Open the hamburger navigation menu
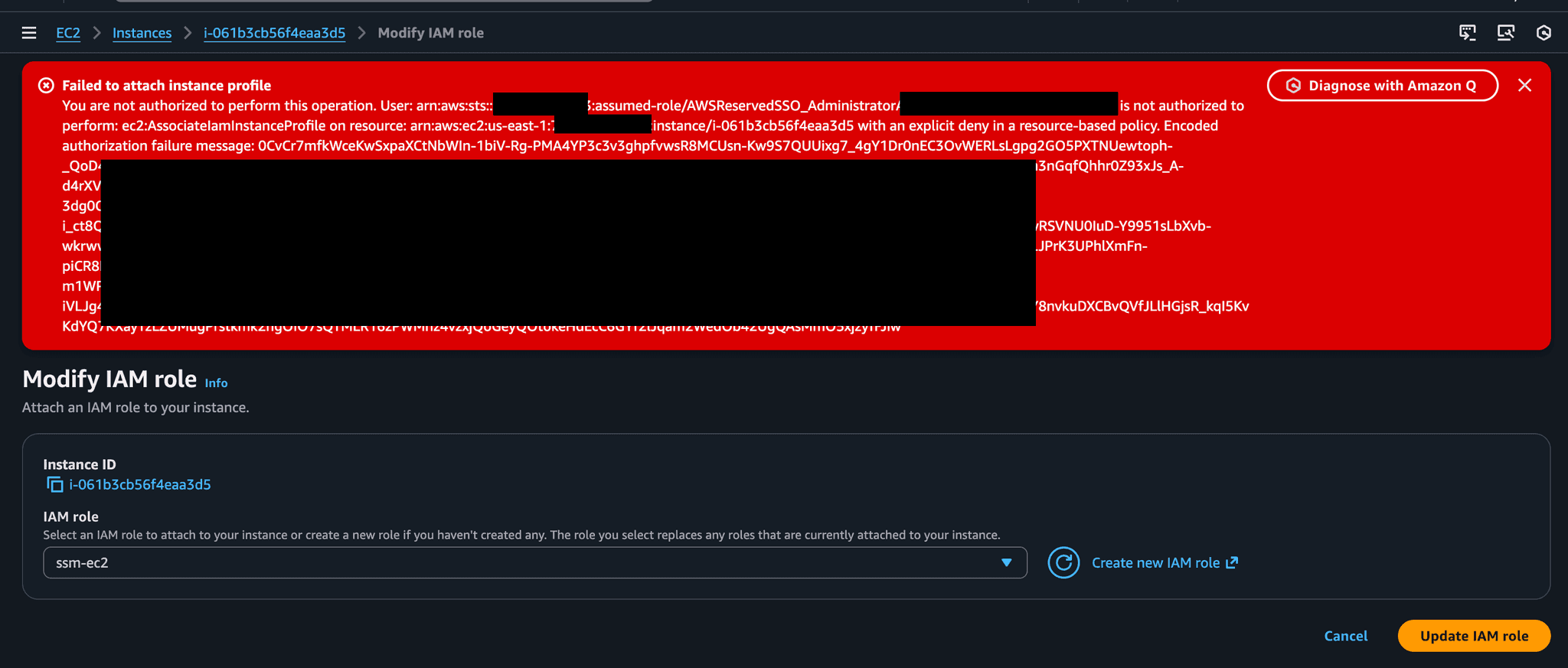Viewport: 1568px width, 668px height. [x=29, y=33]
